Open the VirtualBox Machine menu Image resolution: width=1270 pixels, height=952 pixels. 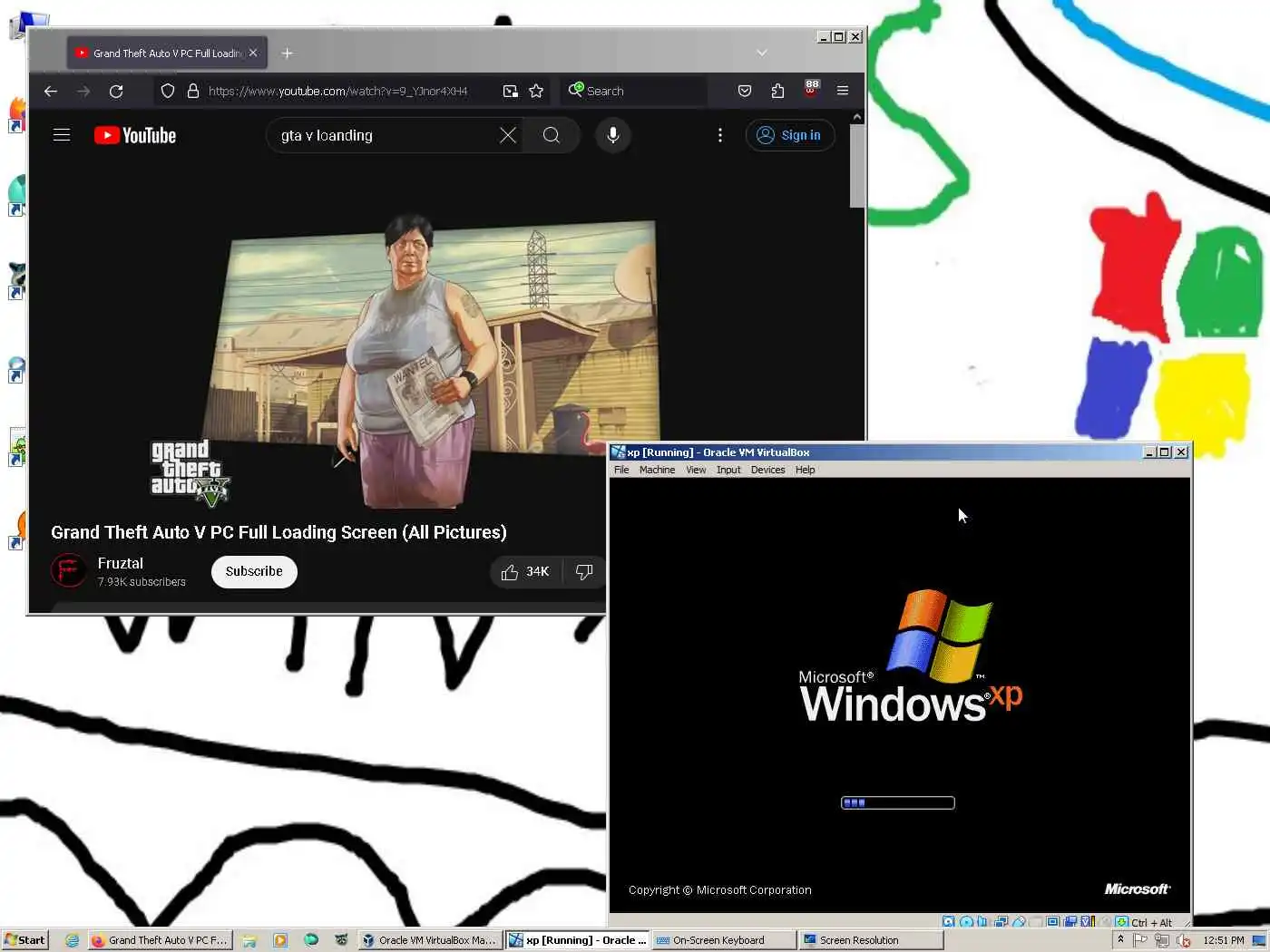click(657, 470)
